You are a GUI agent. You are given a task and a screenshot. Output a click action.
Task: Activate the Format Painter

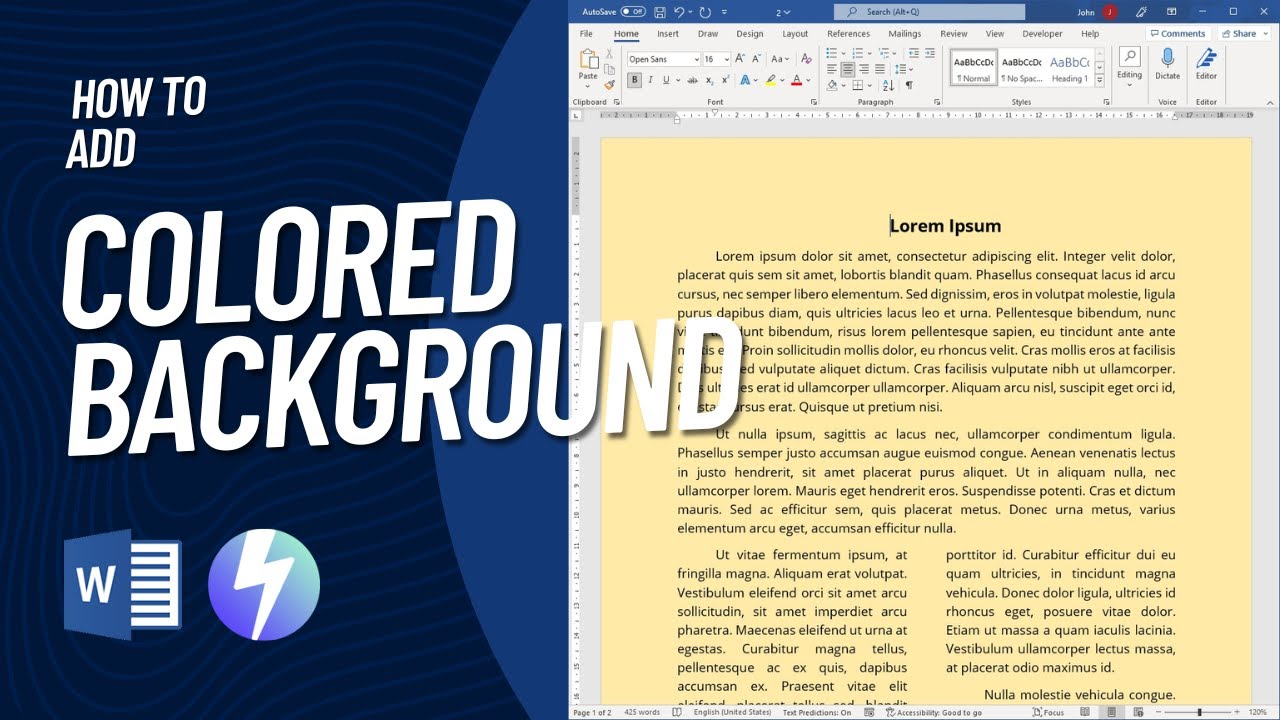[610, 85]
